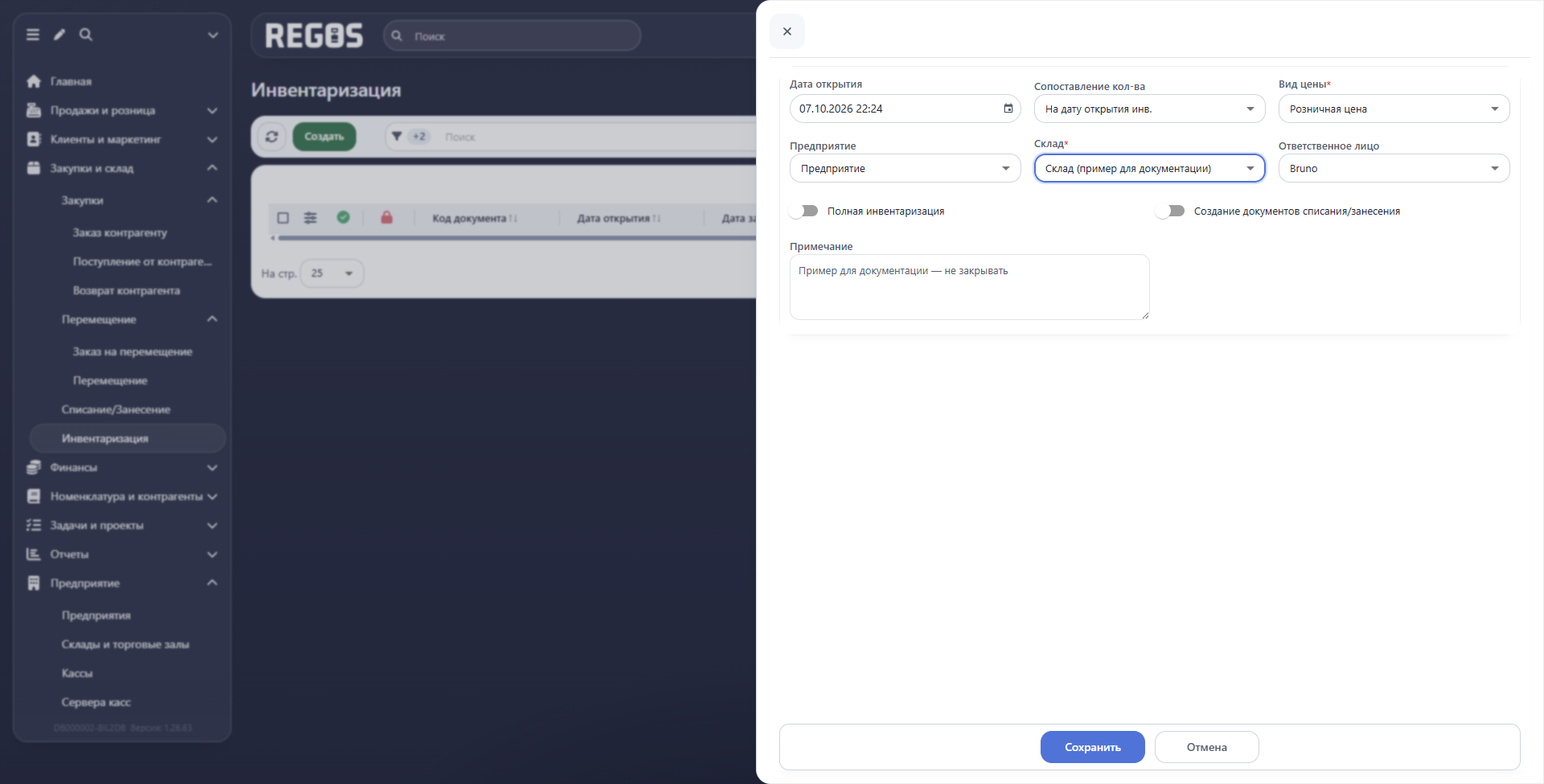Screen dimensions: 1544x784
Task: Click into the Примечание text area
Action: coord(970,287)
